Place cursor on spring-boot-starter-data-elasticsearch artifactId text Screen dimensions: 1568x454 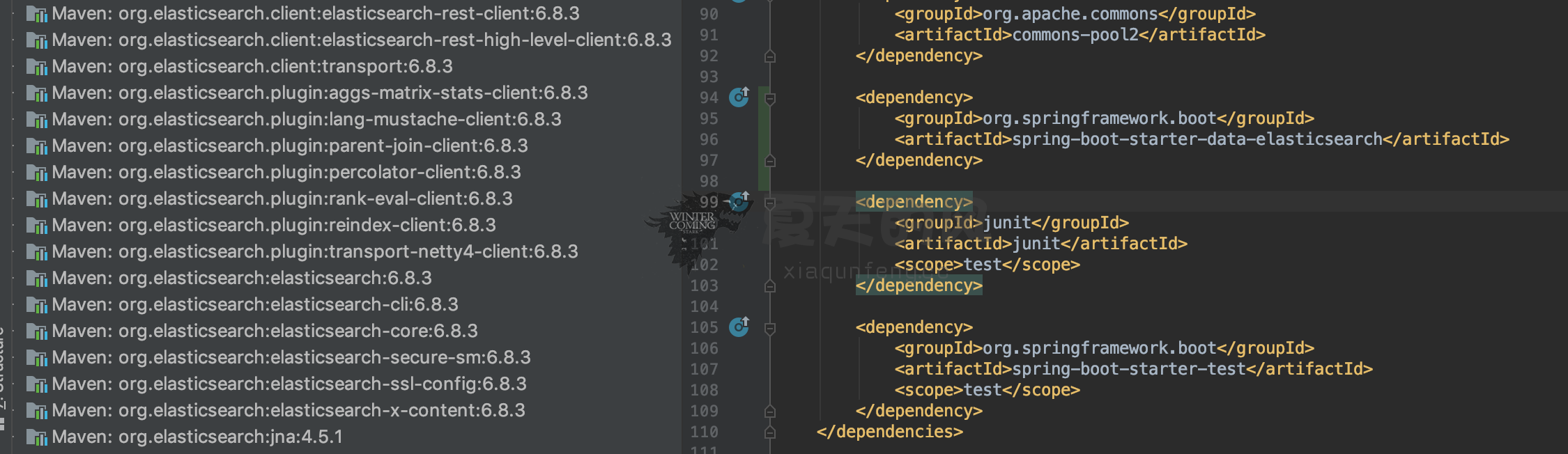coord(1196,139)
